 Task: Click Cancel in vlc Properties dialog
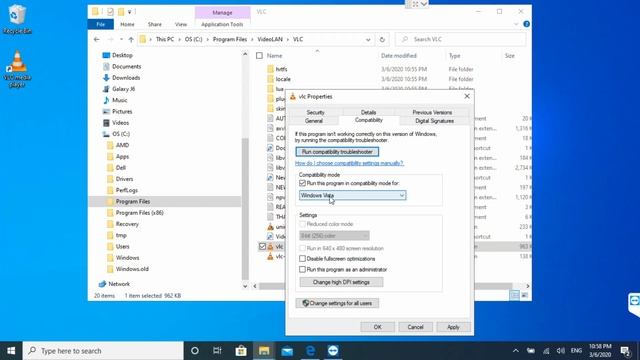(416, 327)
